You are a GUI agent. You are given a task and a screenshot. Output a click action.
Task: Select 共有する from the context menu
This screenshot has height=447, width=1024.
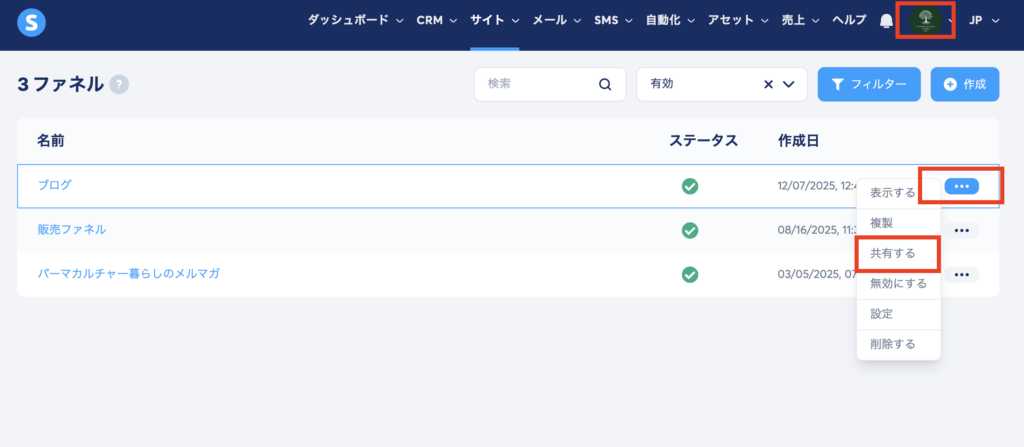coord(893,253)
